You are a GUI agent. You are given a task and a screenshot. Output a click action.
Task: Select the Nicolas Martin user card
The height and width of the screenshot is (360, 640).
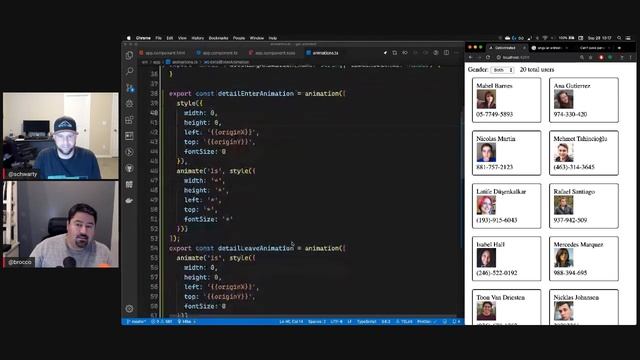point(507,153)
